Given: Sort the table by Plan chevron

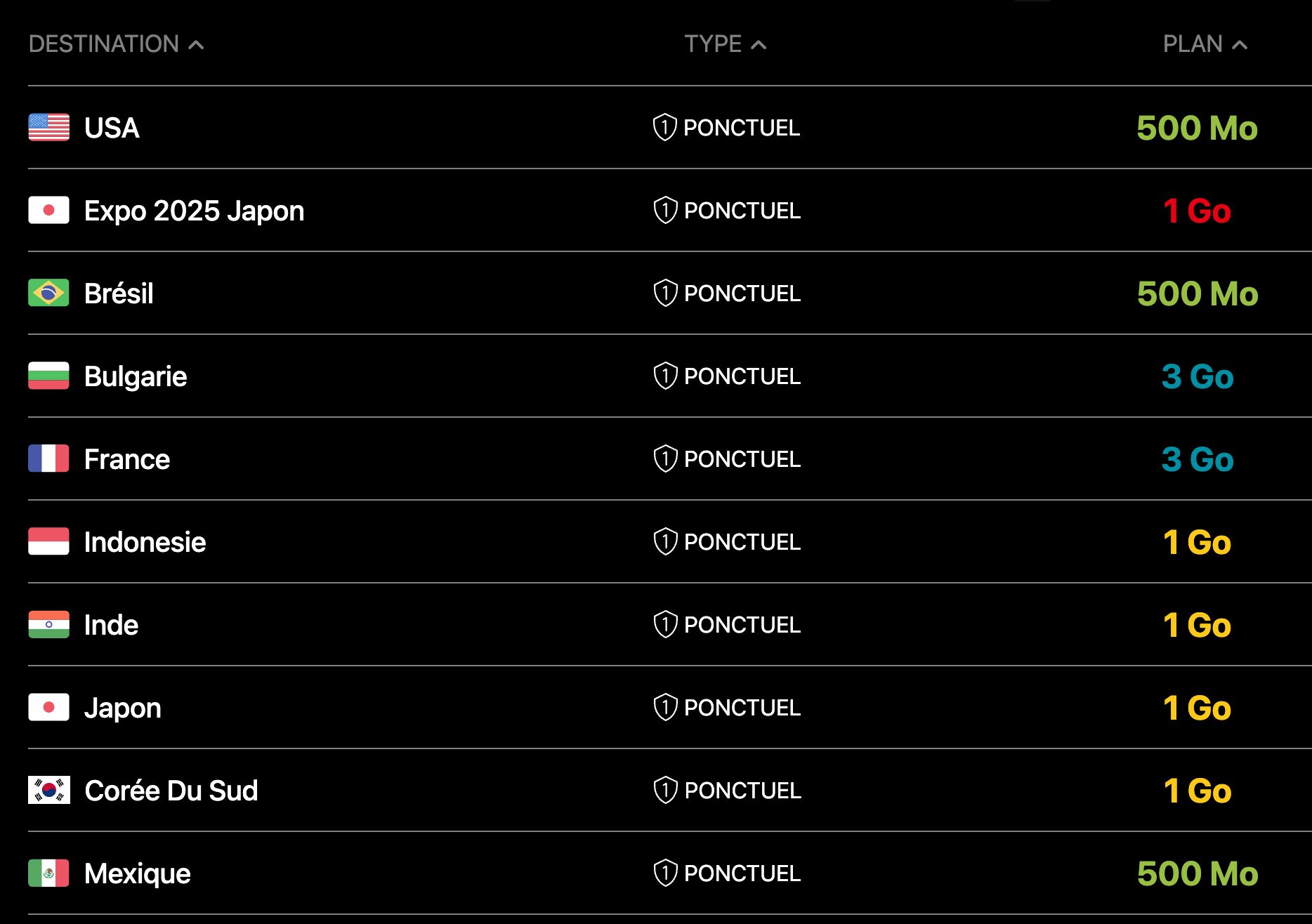Looking at the screenshot, I should [x=1240, y=45].
